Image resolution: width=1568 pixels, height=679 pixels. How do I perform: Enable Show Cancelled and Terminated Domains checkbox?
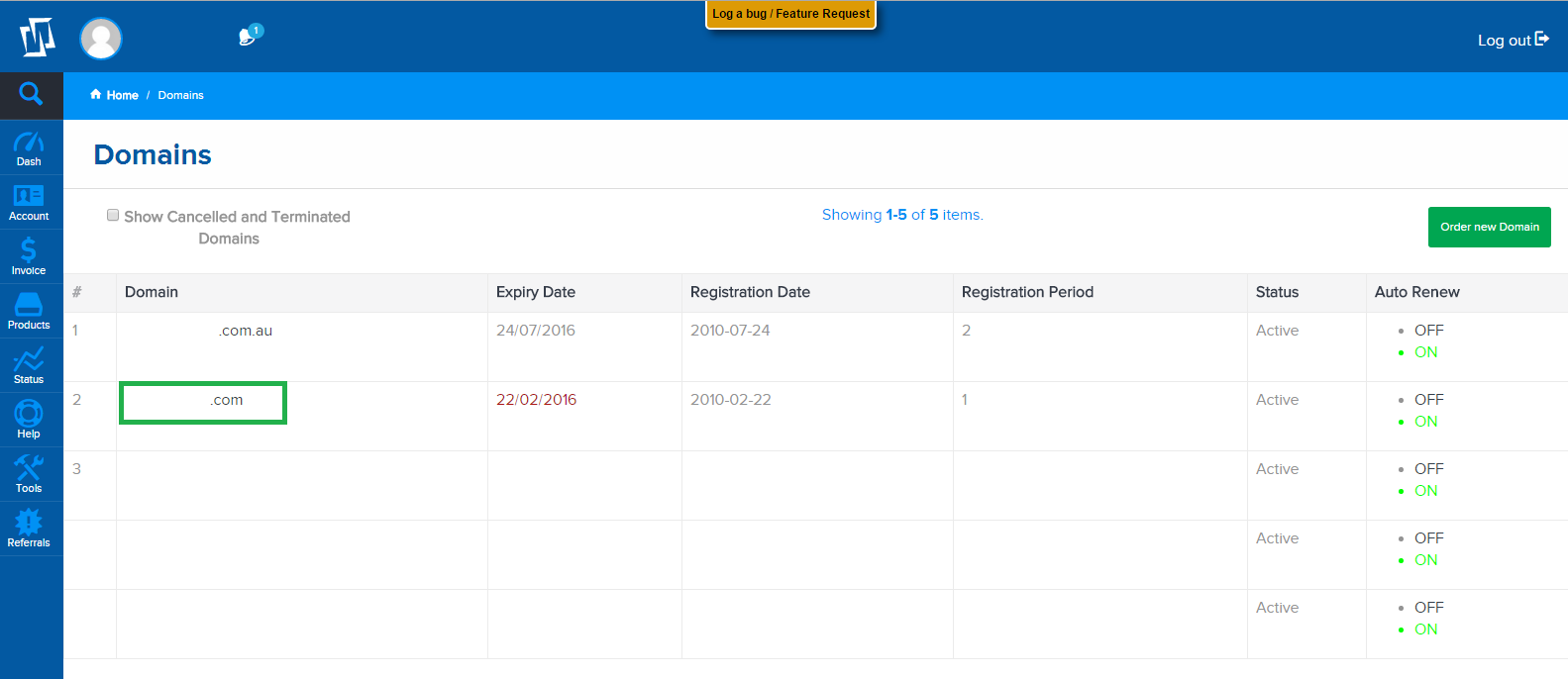(113, 215)
